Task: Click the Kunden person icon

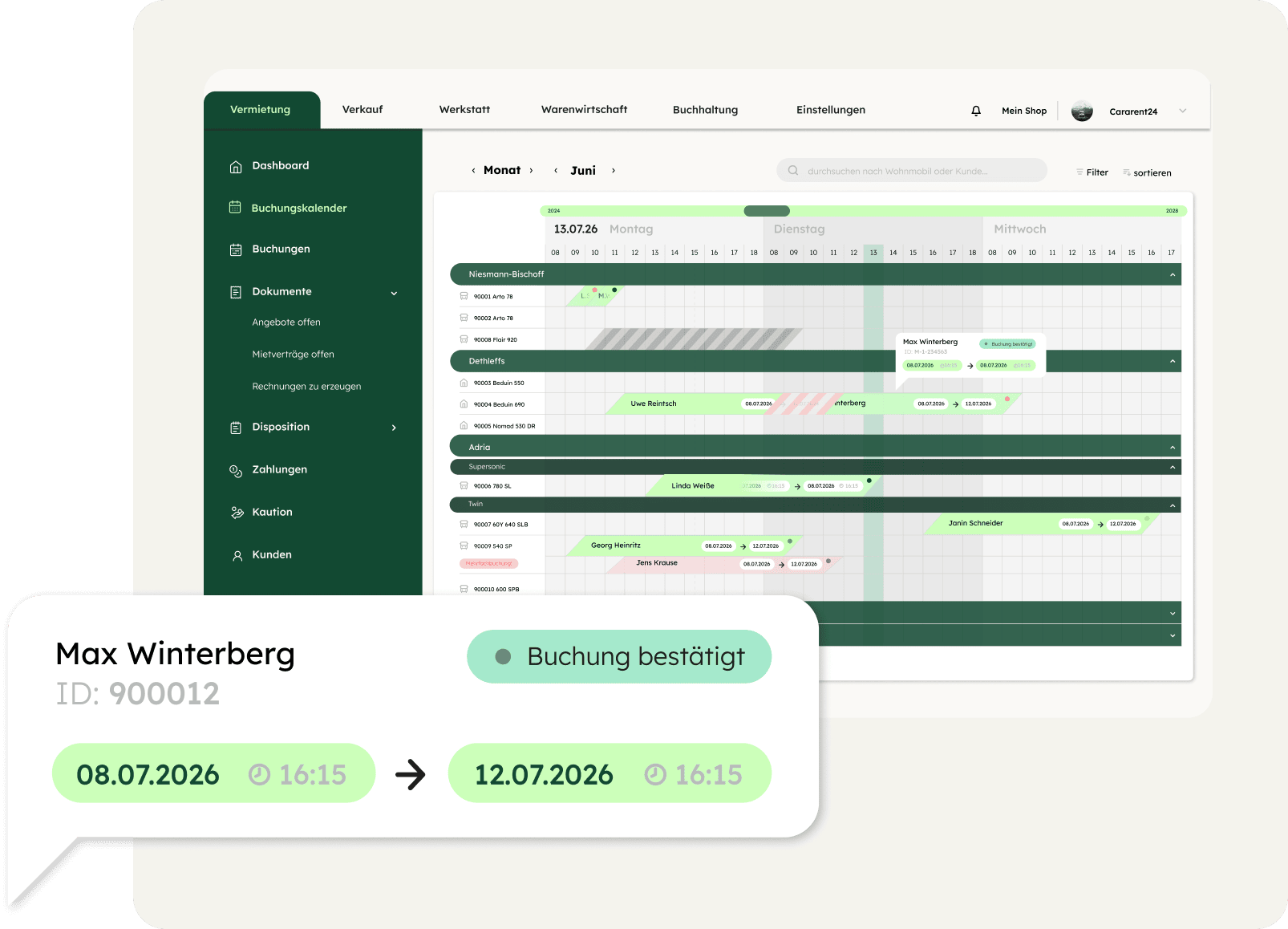Action: tap(237, 555)
